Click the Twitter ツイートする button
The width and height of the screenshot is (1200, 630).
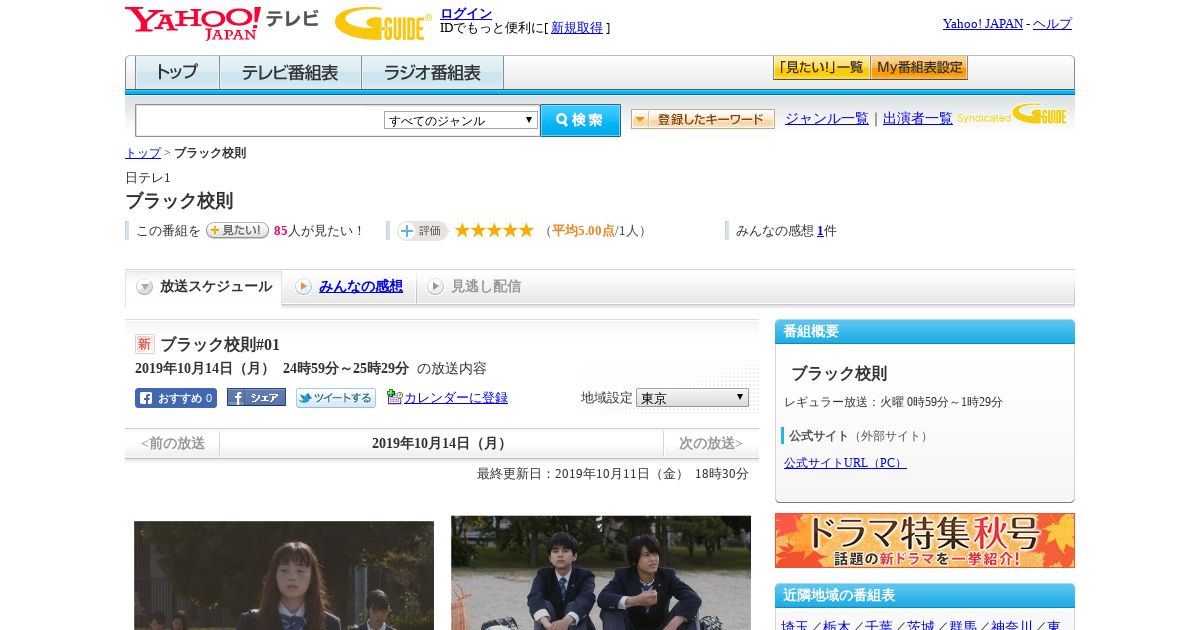pyautogui.click(x=336, y=398)
